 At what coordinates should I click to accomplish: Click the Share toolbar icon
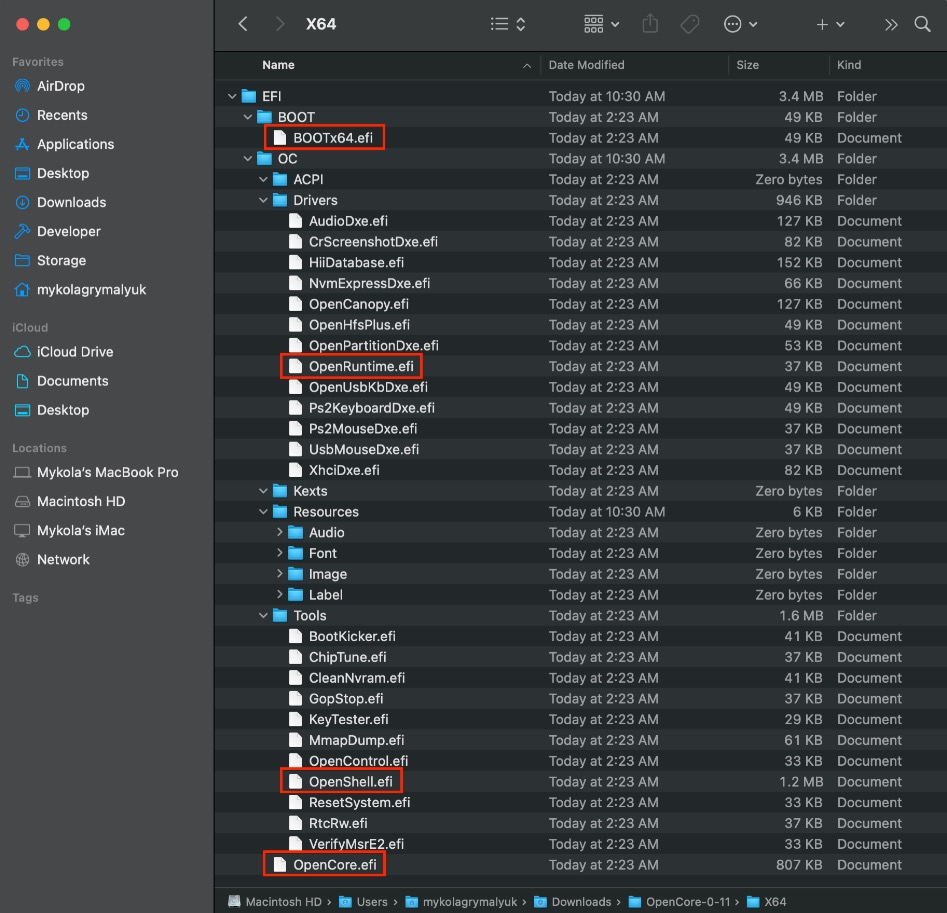click(650, 24)
